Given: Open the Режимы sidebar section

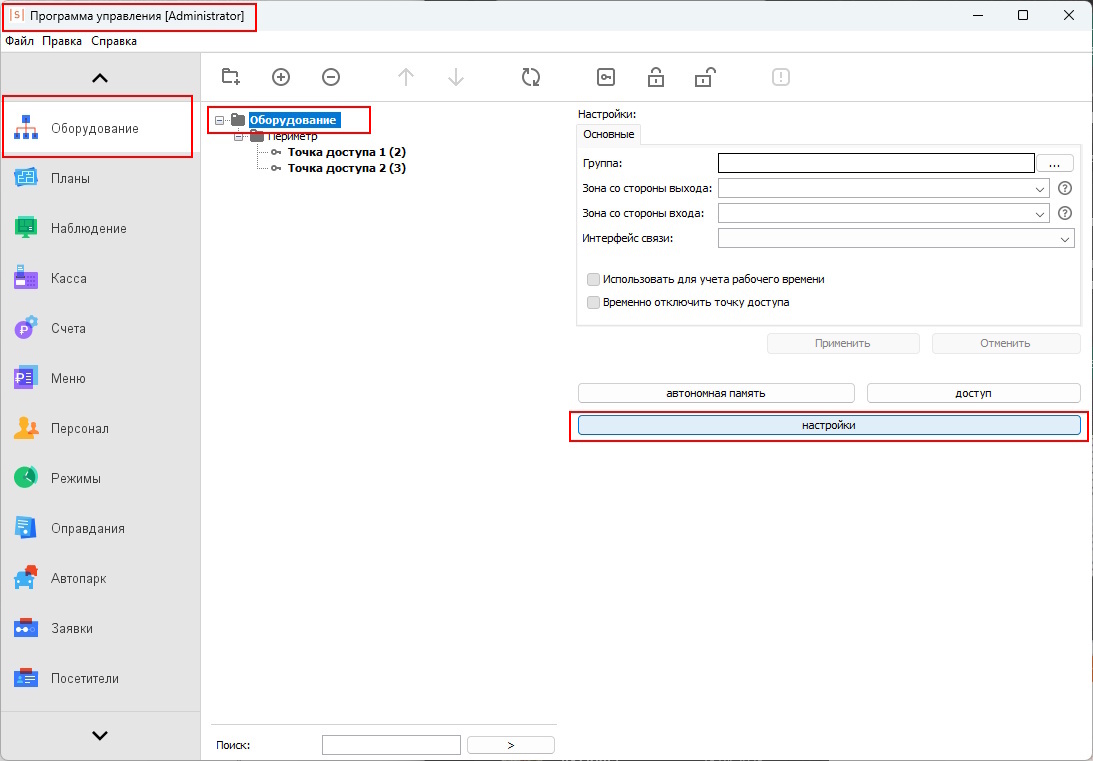Looking at the screenshot, I should (x=100, y=479).
